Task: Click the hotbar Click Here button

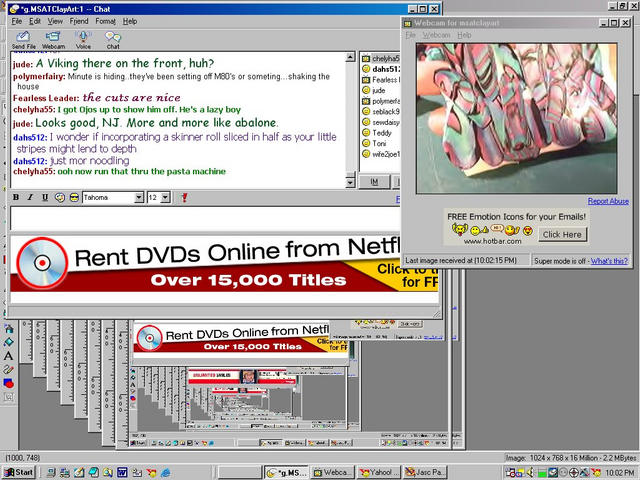Action: pos(562,234)
